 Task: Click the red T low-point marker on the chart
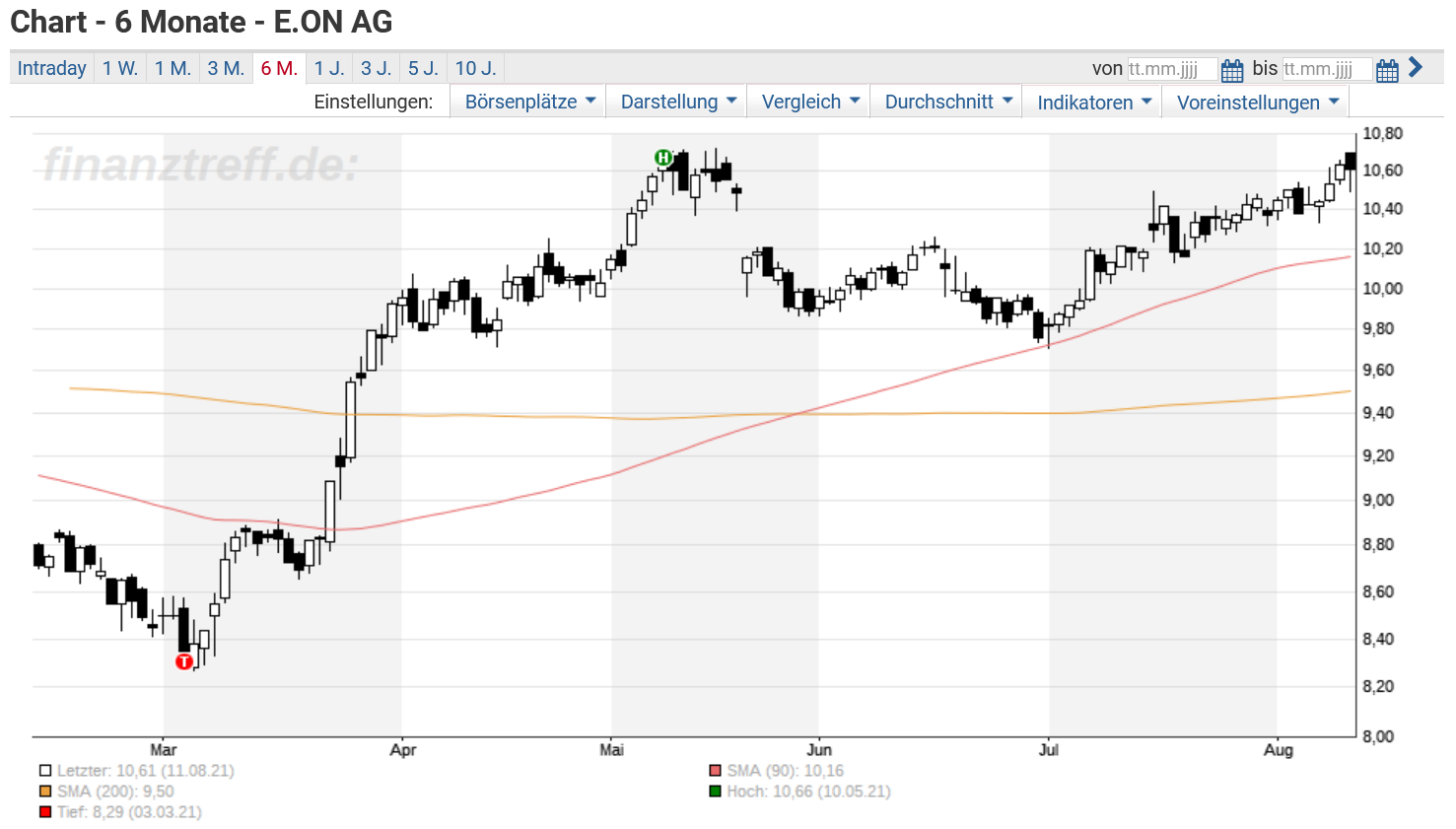(184, 661)
